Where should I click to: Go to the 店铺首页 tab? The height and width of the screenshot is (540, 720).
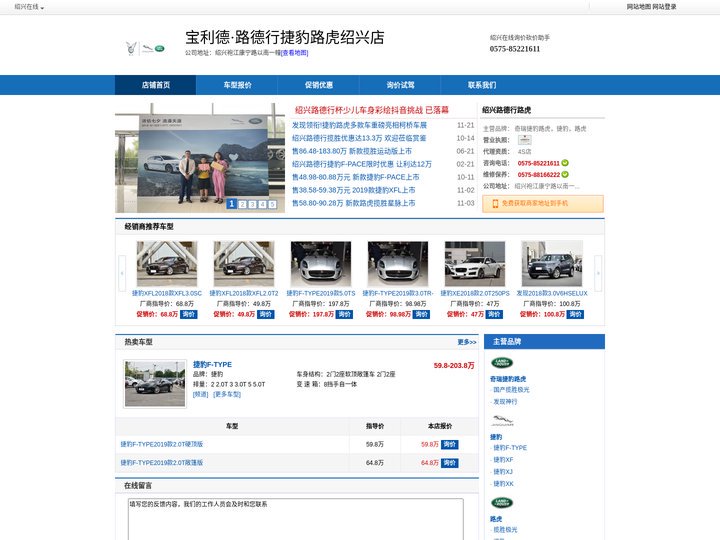[x=156, y=85]
